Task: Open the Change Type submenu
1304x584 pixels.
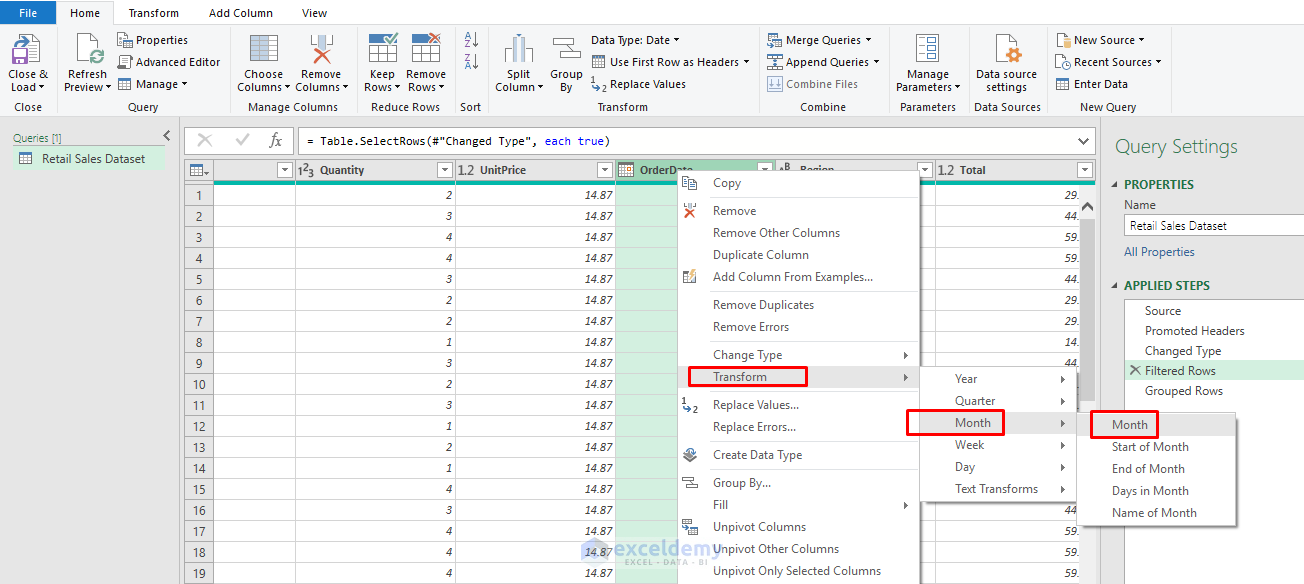Action: (797, 355)
